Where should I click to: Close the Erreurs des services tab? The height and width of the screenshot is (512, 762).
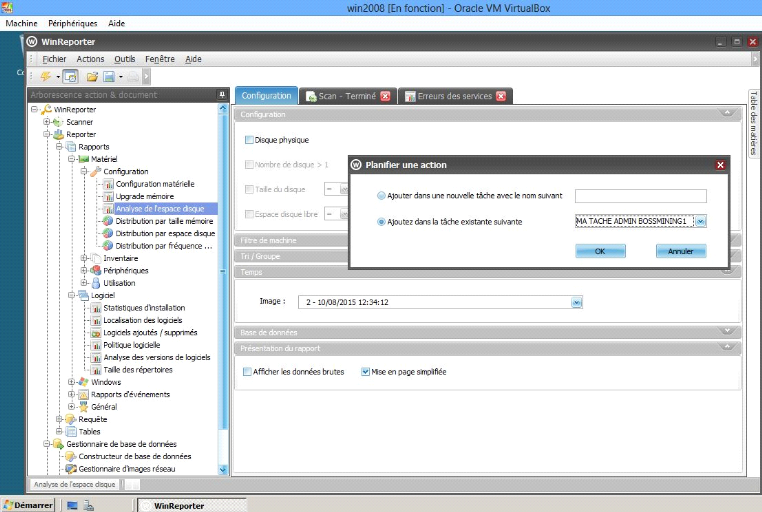[x=501, y=96]
